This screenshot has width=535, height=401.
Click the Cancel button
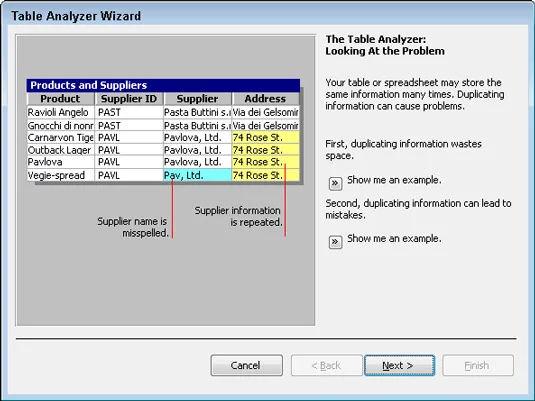pos(246,365)
